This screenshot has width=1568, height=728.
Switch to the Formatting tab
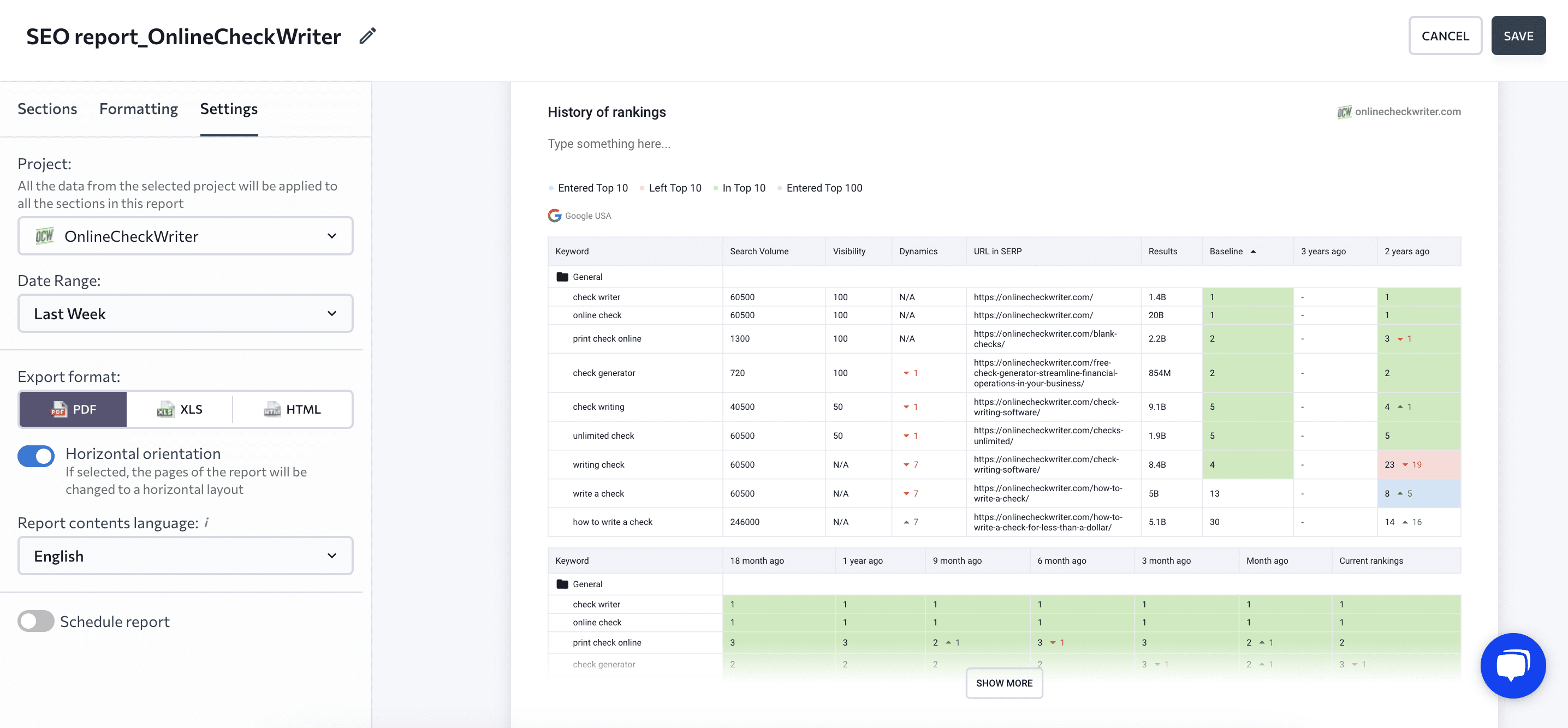click(x=139, y=109)
